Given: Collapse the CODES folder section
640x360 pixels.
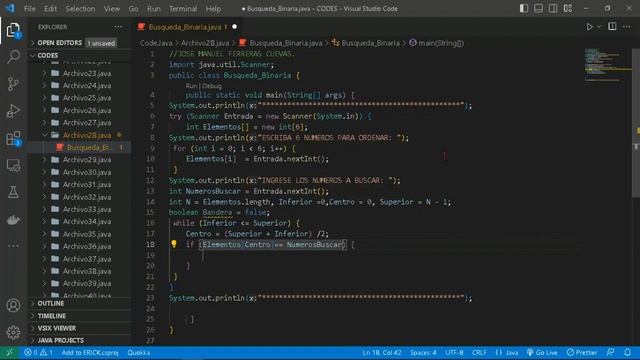Looking at the screenshot, I should coord(80,55).
